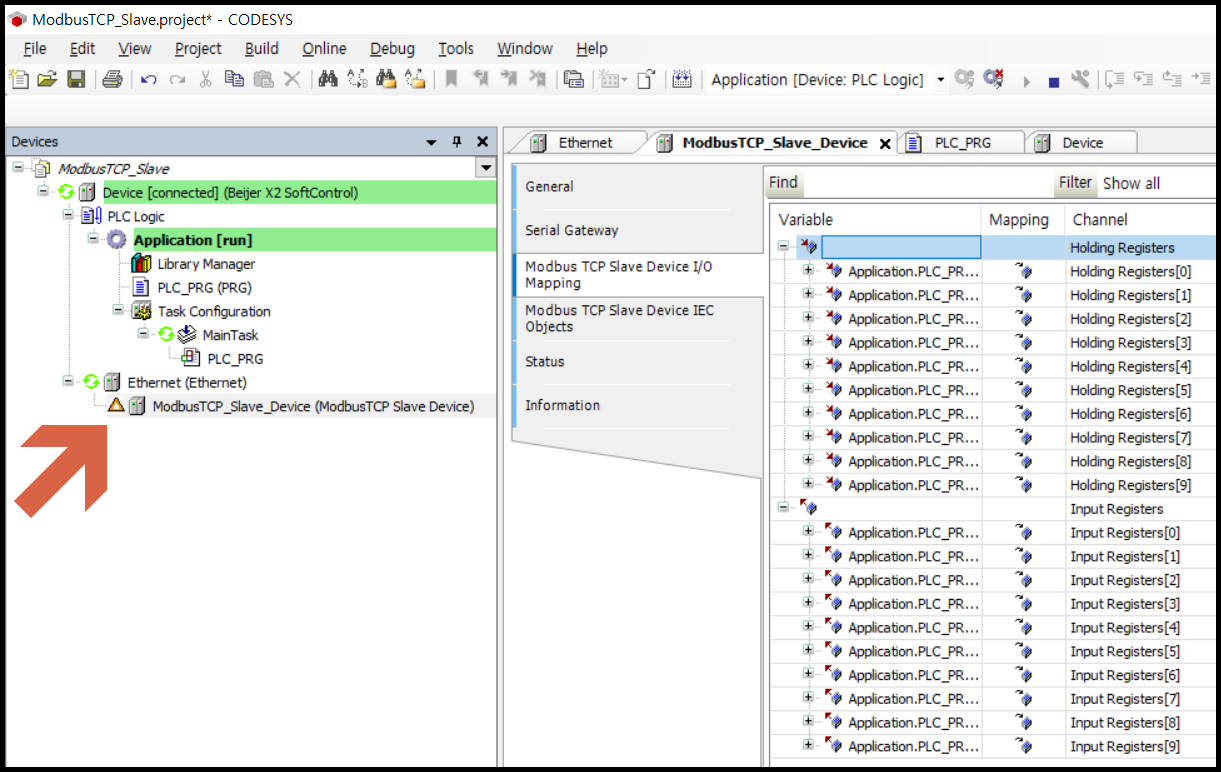Viewport: 1221px width, 772px height.
Task: Click the Toggle Bookmark icon
Action: point(451,79)
